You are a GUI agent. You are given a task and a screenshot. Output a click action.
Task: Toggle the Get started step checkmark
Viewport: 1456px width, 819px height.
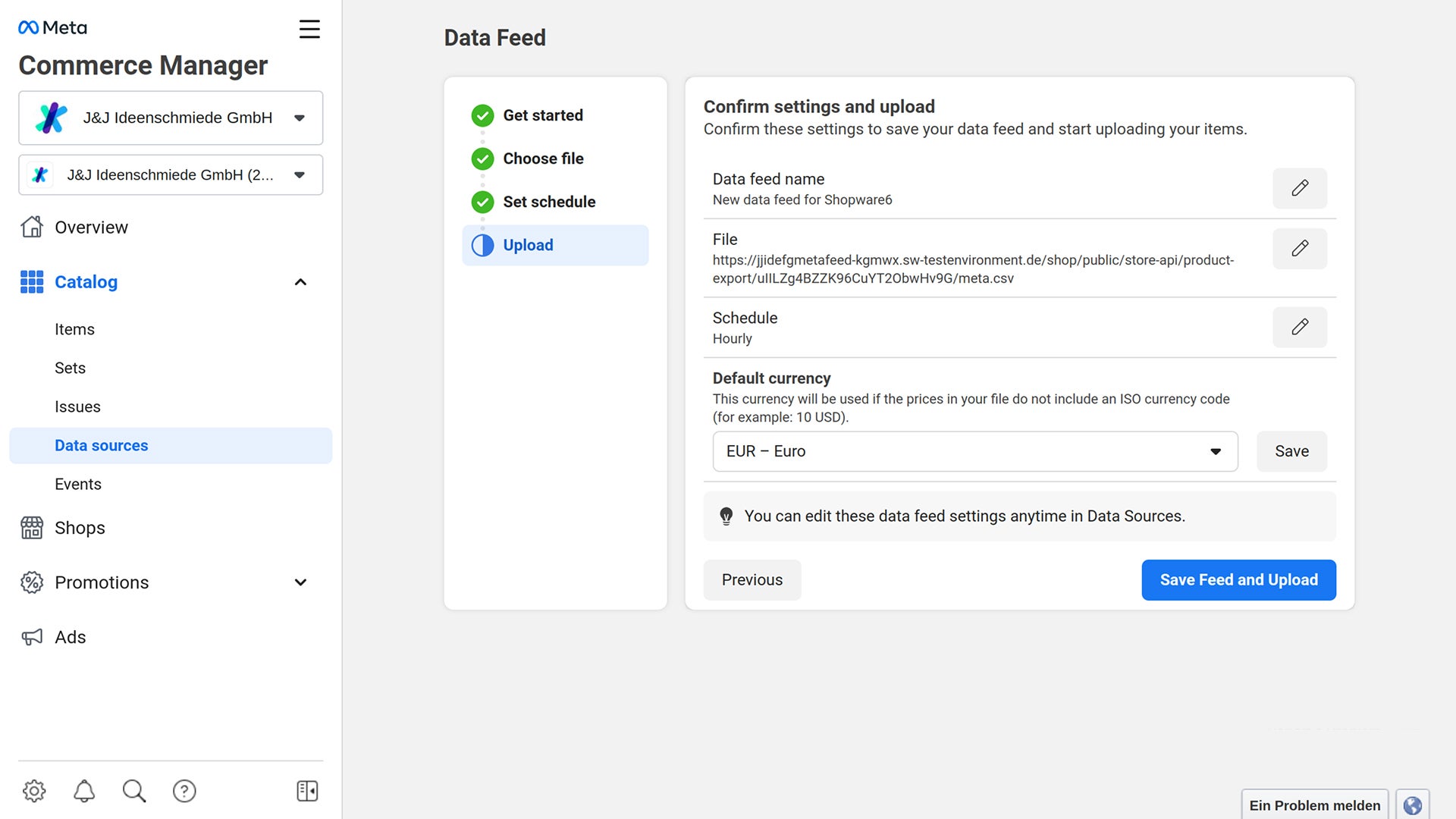pyautogui.click(x=482, y=115)
